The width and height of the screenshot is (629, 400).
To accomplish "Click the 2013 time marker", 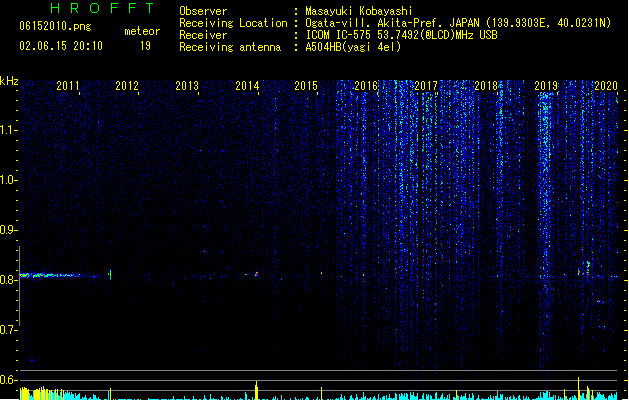I will (x=187, y=86).
